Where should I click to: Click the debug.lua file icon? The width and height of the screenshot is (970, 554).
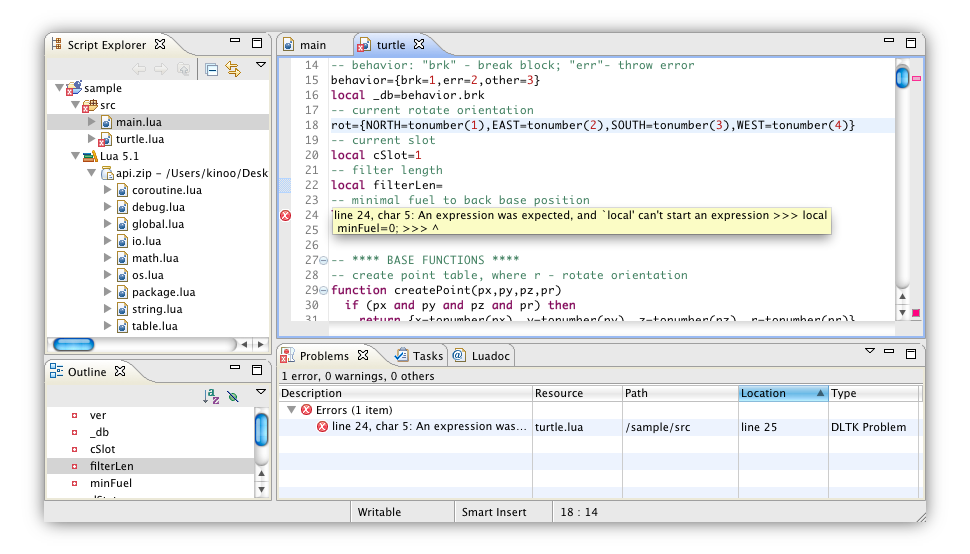tap(122, 207)
